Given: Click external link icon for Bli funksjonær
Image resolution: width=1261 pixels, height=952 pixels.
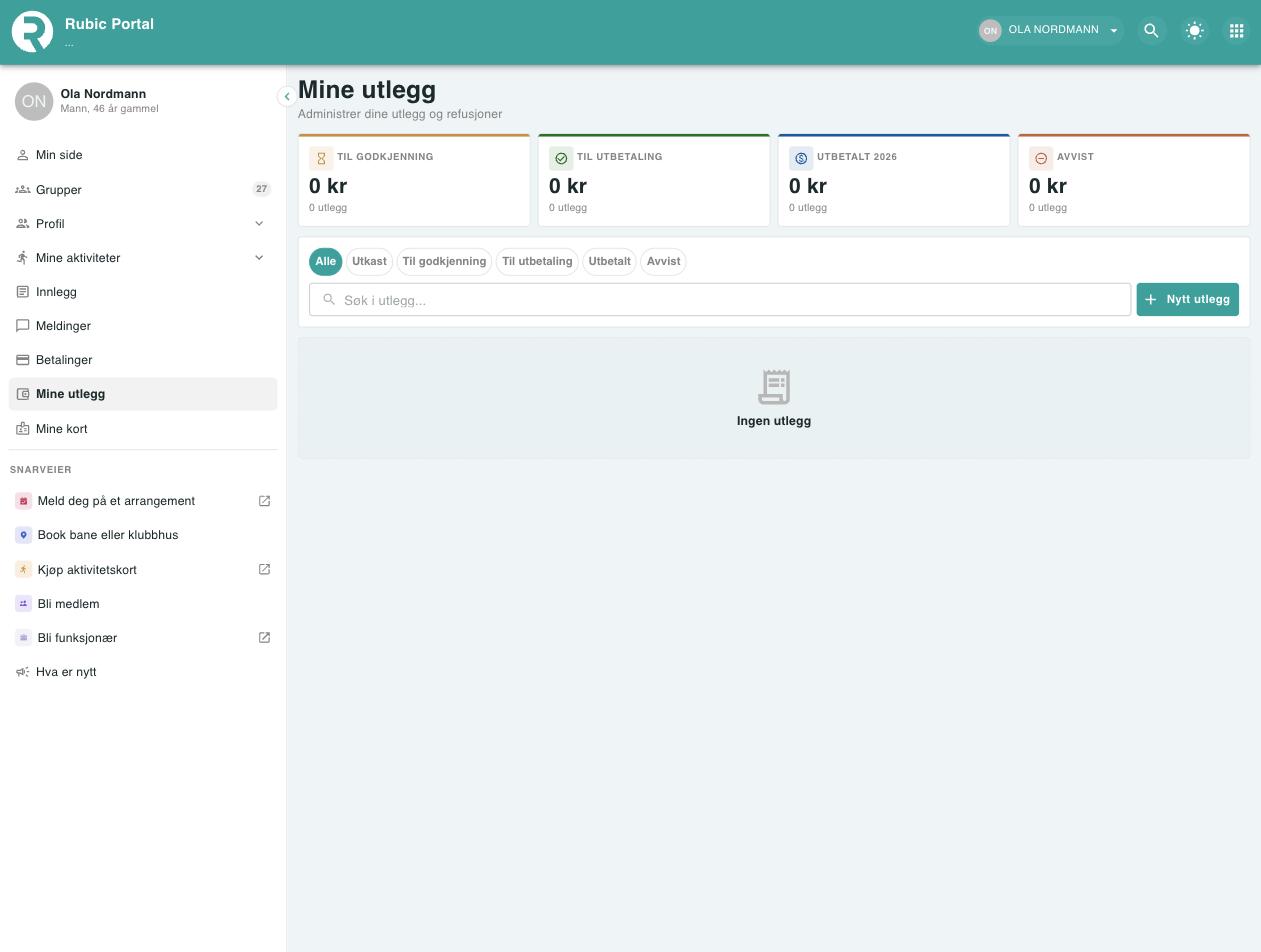Looking at the screenshot, I should [265, 638].
